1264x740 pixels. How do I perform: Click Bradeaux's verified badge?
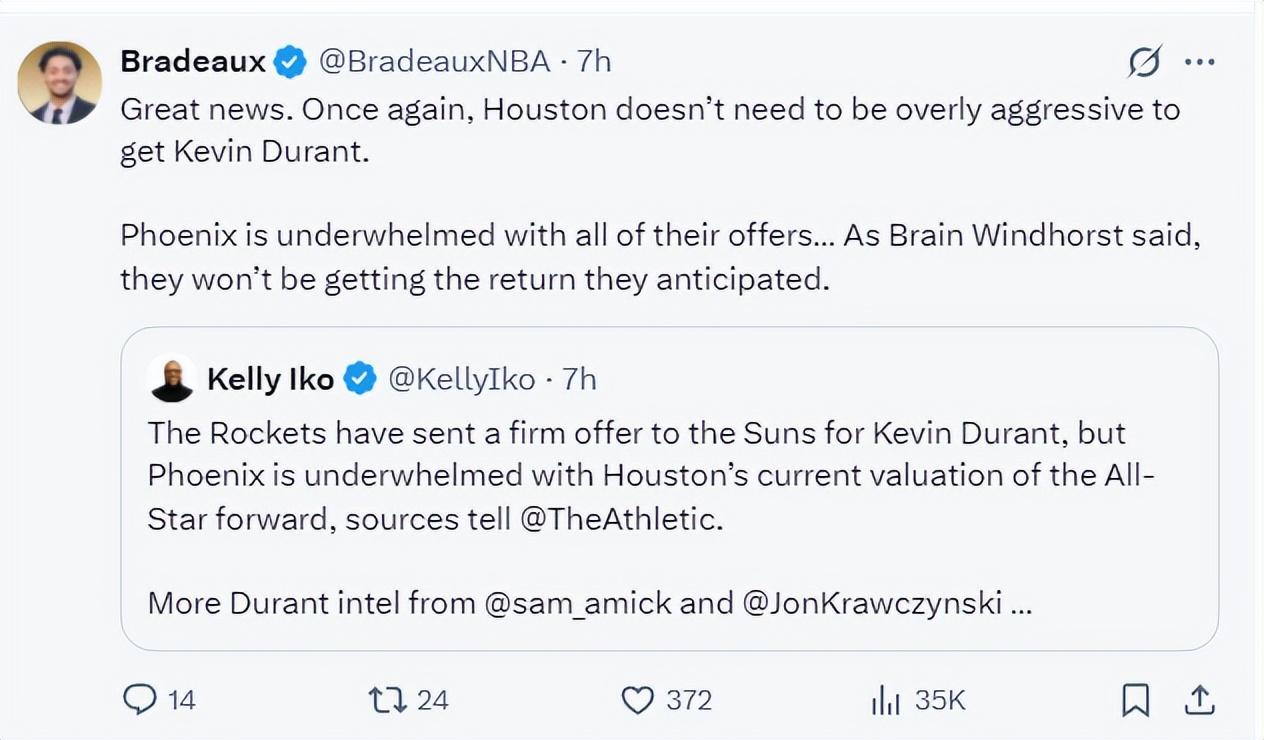point(291,62)
